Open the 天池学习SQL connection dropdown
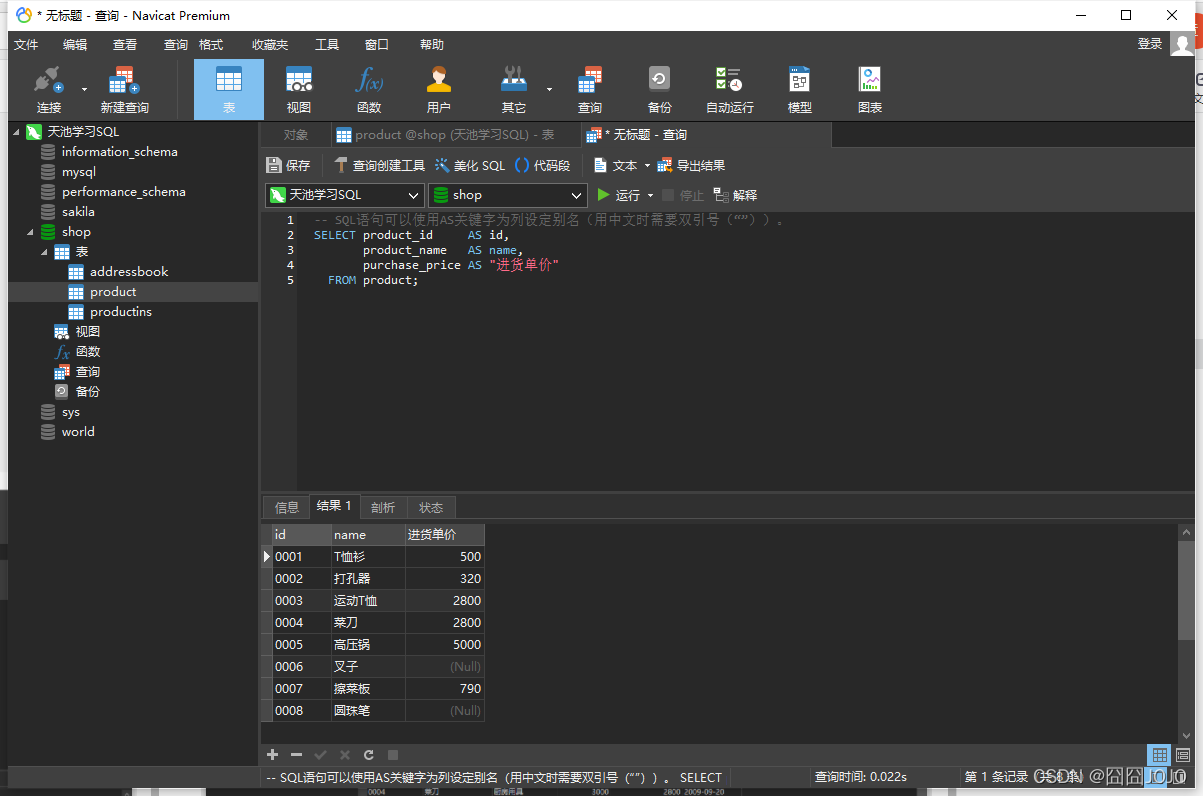 (x=344, y=195)
